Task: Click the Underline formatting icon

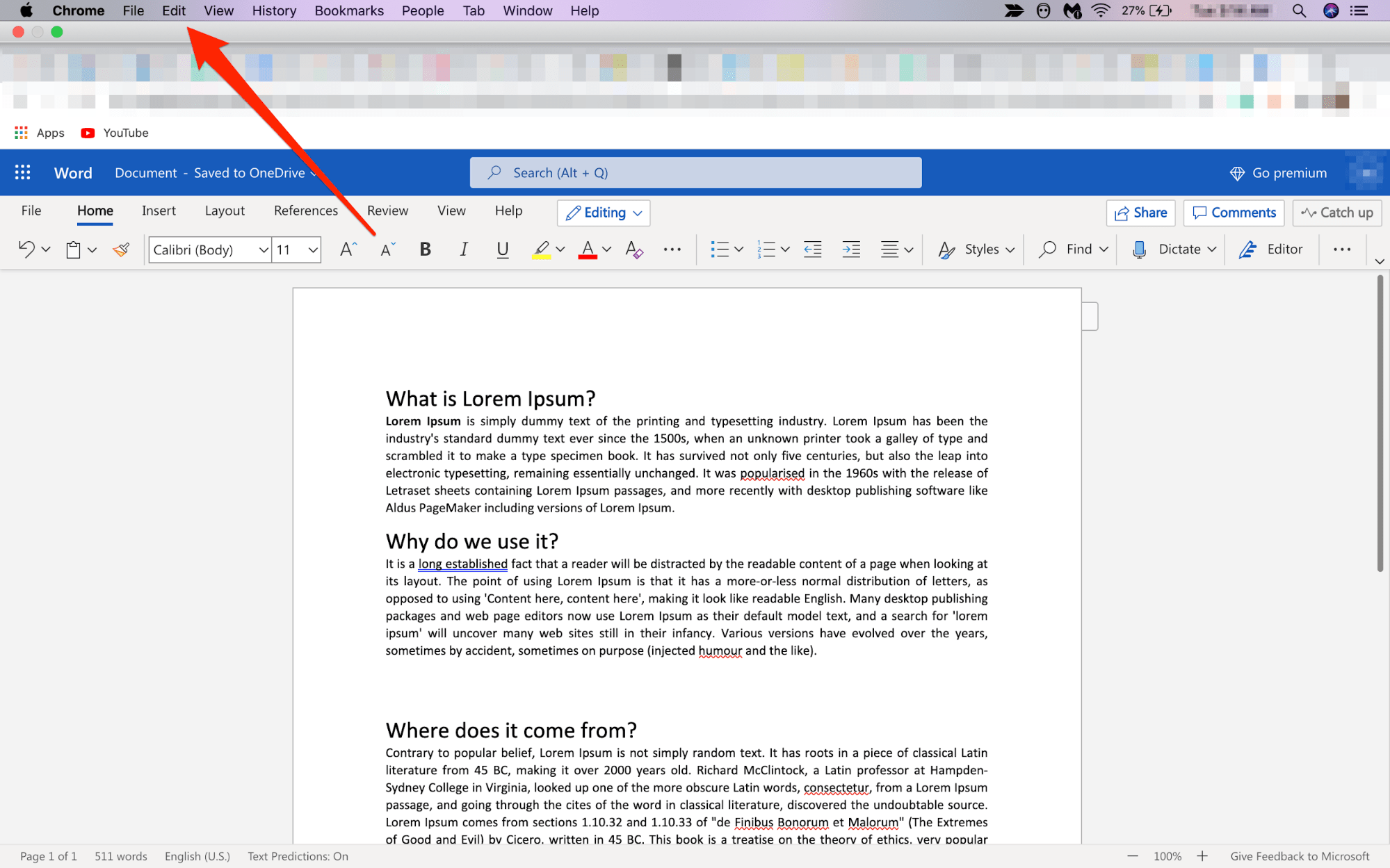Action: 502,249
